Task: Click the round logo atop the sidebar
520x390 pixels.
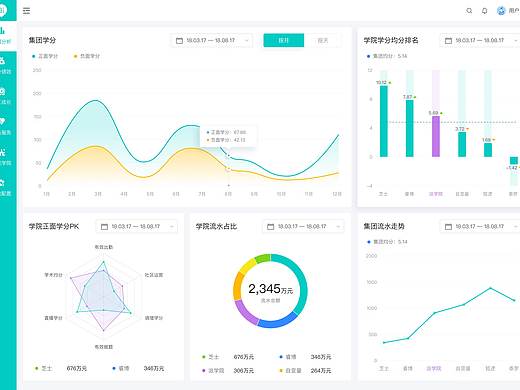Action: pos(3,10)
